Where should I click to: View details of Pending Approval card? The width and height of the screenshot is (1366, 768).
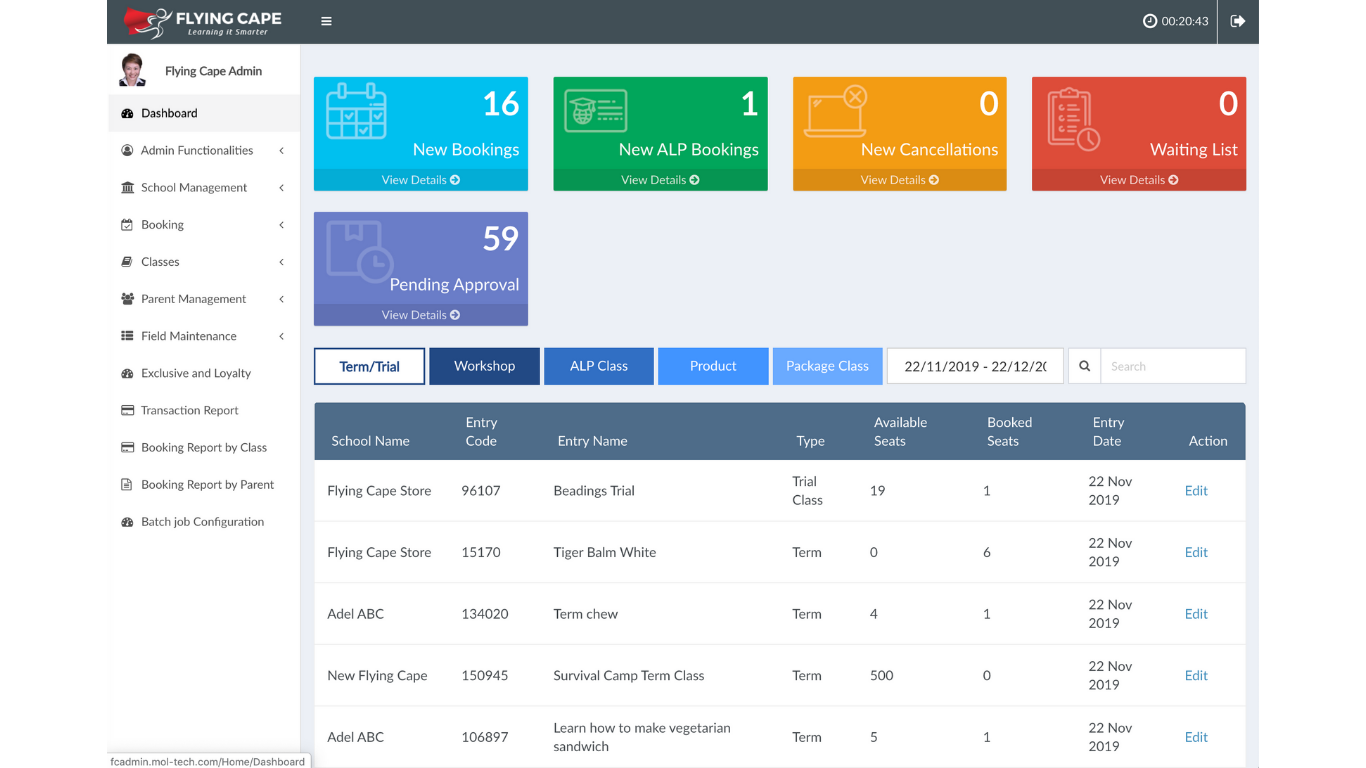[x=421, y=315]
